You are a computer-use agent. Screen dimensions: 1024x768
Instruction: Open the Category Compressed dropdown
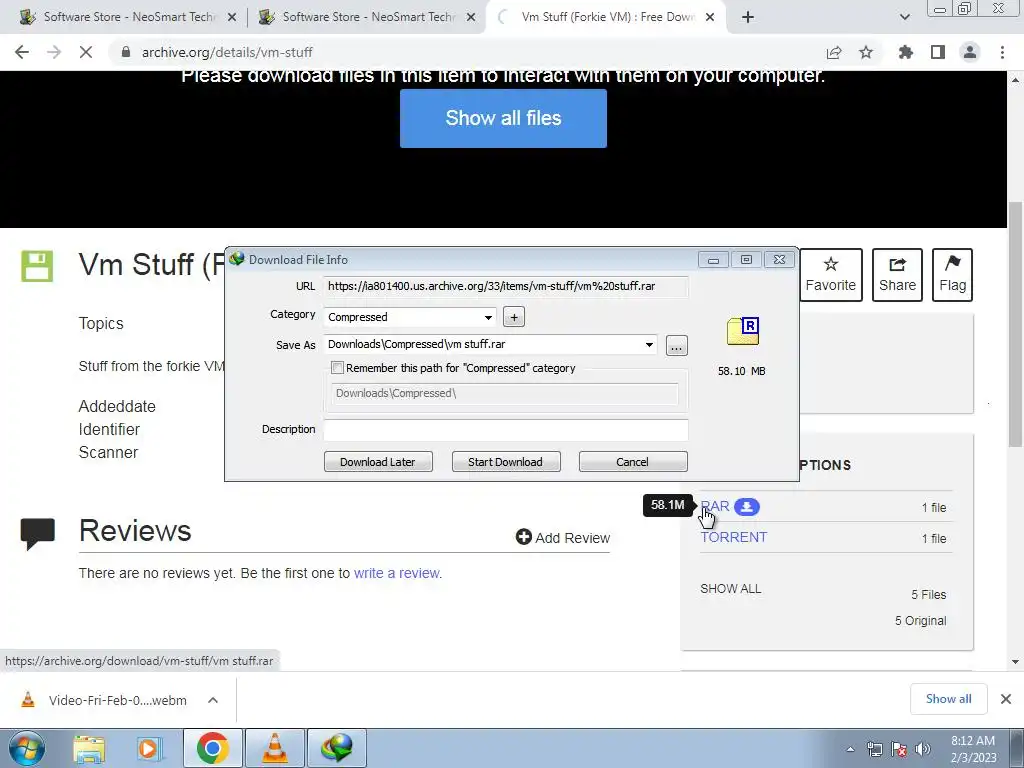click(x=410, y=317)
